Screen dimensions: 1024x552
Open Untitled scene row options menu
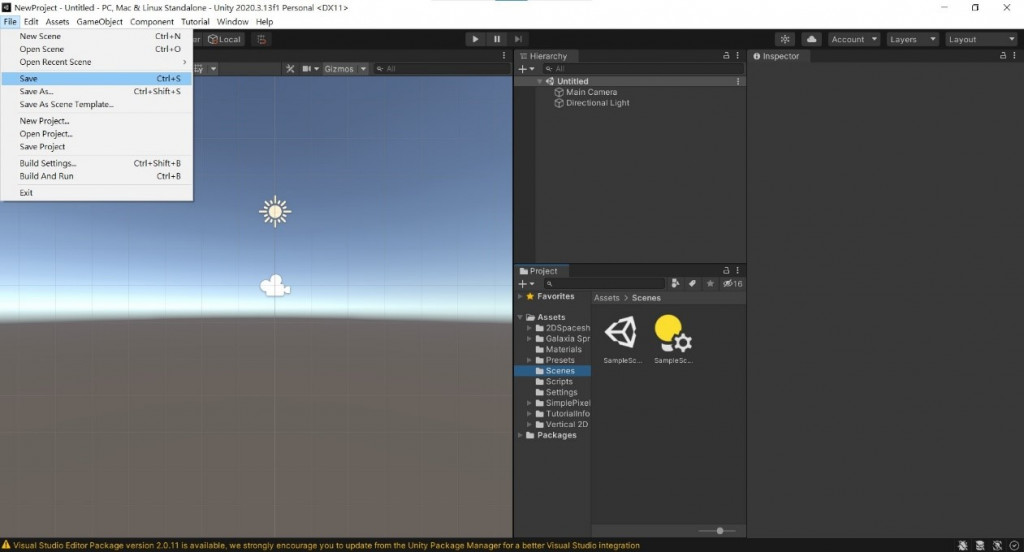point(738,81)
